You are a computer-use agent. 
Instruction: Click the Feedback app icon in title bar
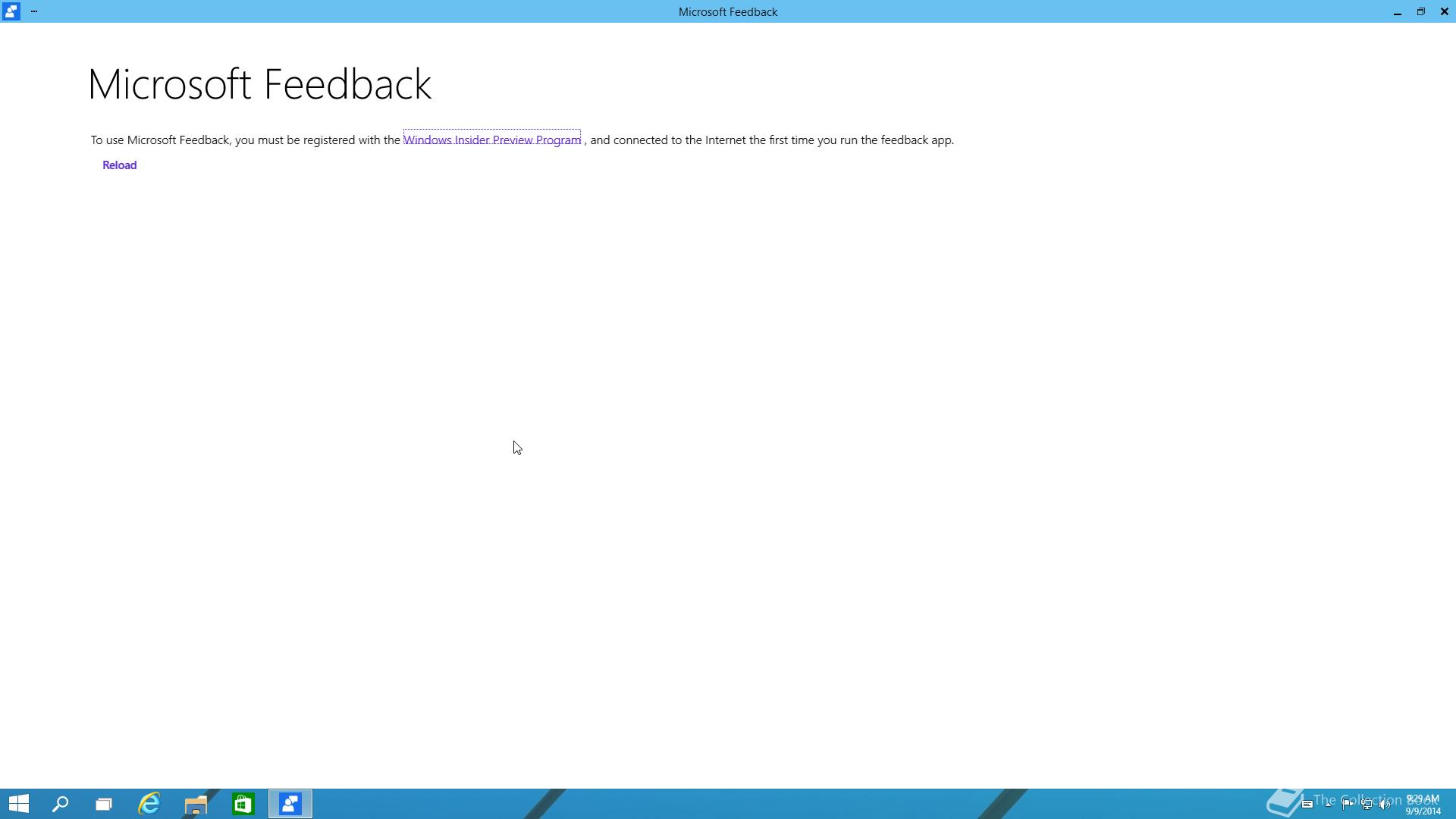11,11
